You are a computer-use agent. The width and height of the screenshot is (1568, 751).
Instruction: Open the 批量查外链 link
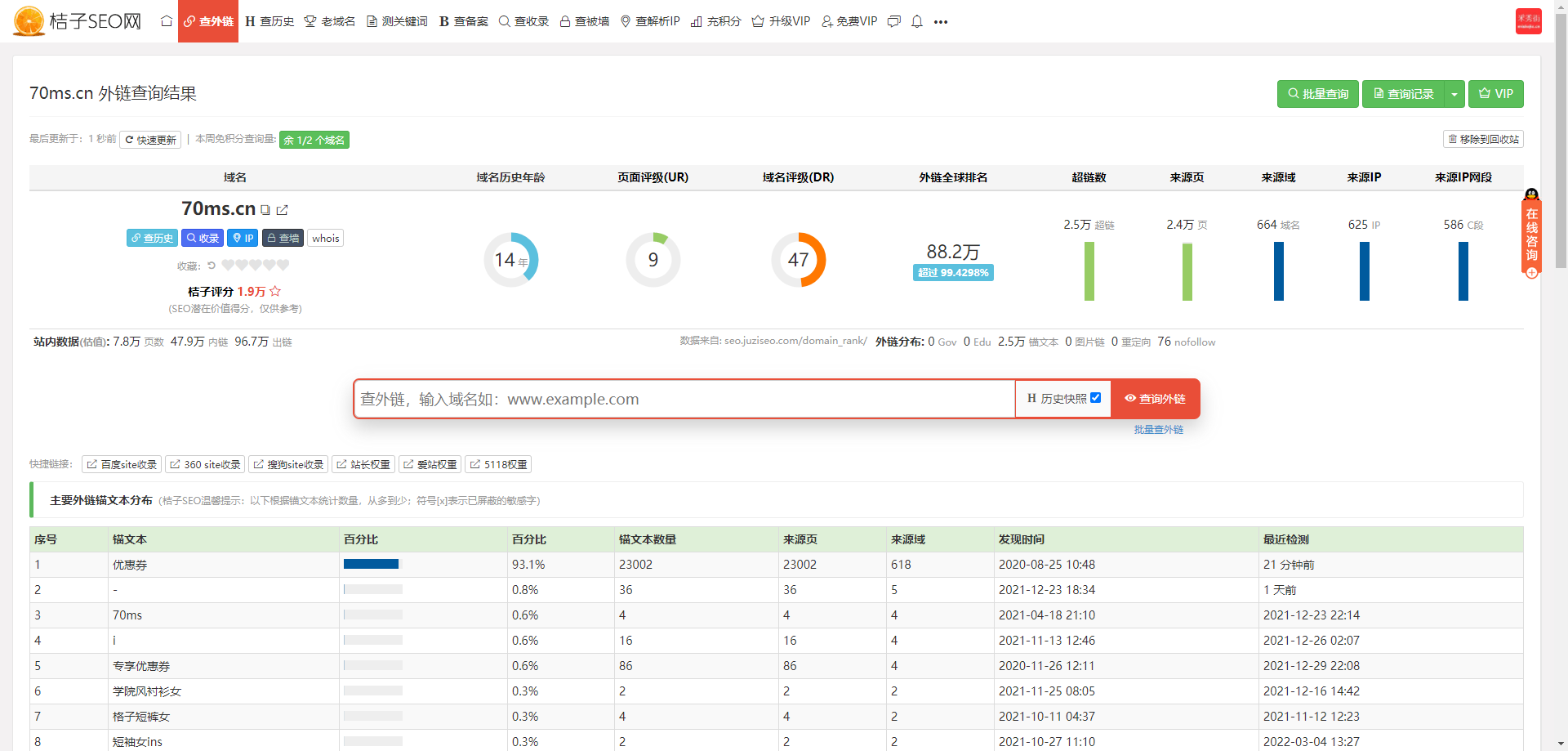[x=1158, y=429]
